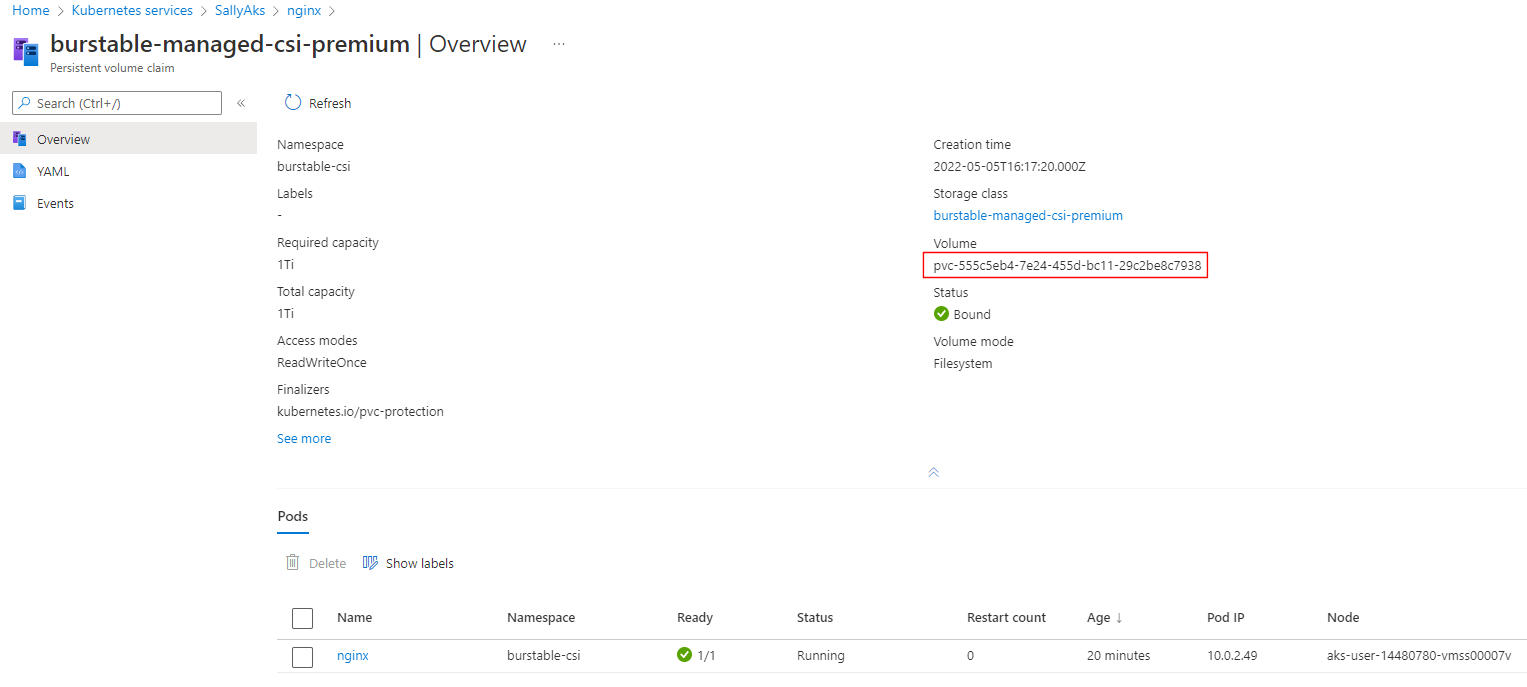Screen dimensions: 1527x687
Task: Click creation time 2022-05-05T16:17:20.000Z
Action: tap(1009, 167)
